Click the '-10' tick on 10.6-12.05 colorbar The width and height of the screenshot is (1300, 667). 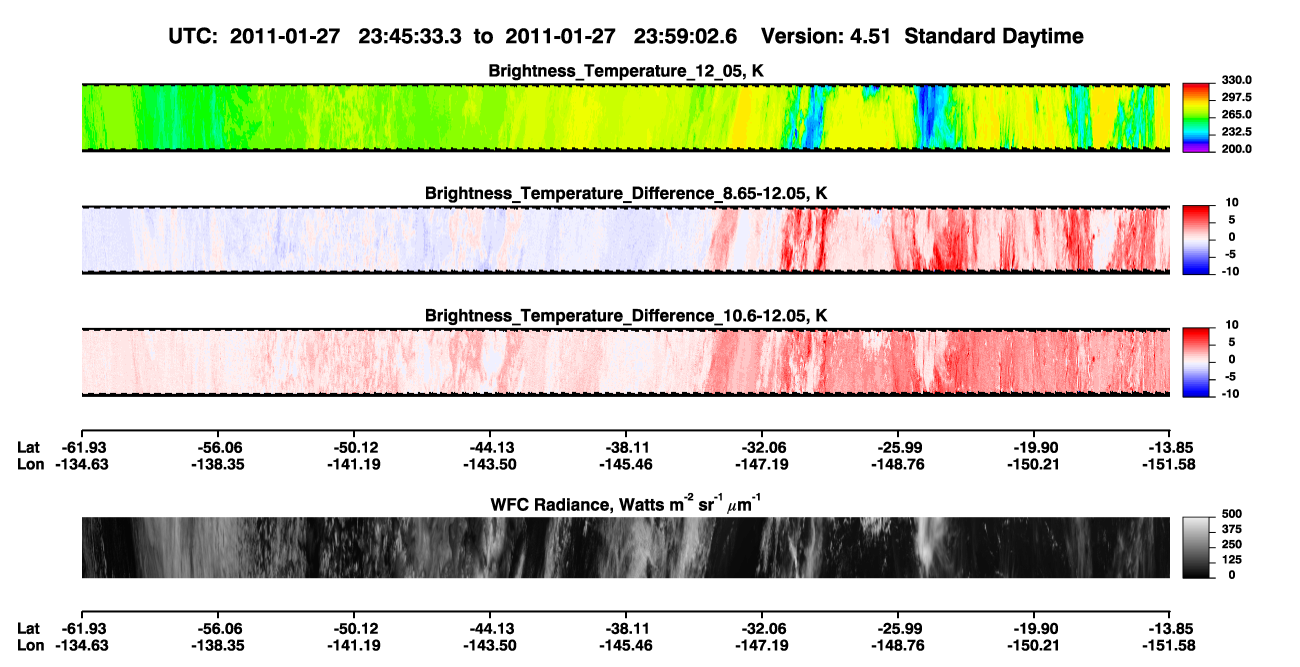(1231, 394)
